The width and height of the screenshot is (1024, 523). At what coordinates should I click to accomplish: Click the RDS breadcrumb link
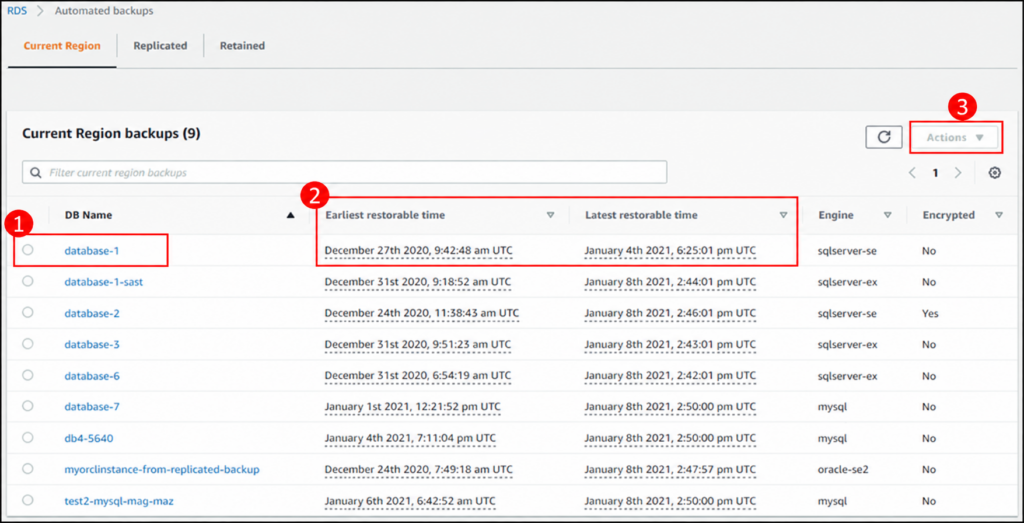pyautogui.click(x=17, y=11)
